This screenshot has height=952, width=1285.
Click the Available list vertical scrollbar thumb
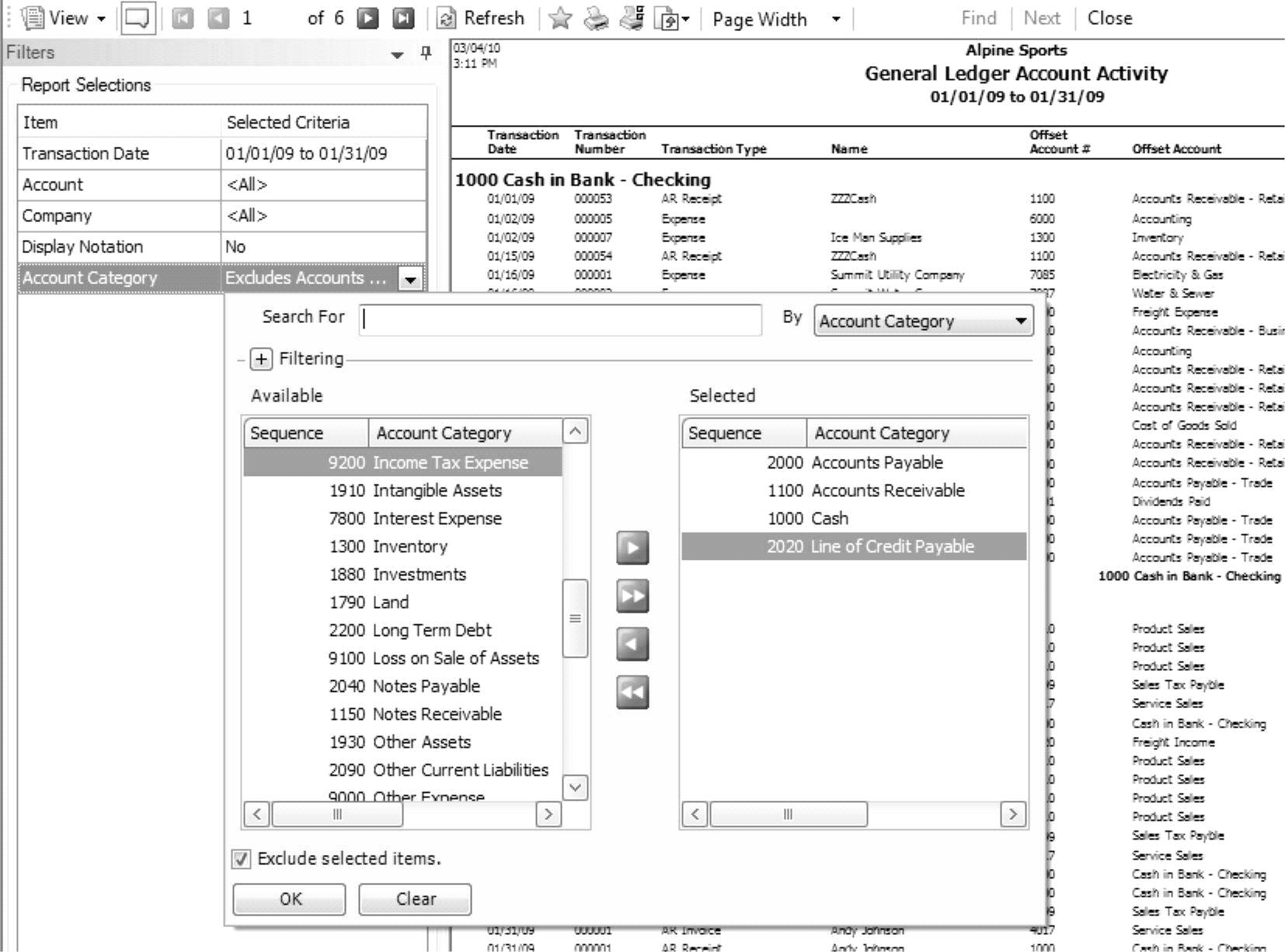tap(575, 618)
